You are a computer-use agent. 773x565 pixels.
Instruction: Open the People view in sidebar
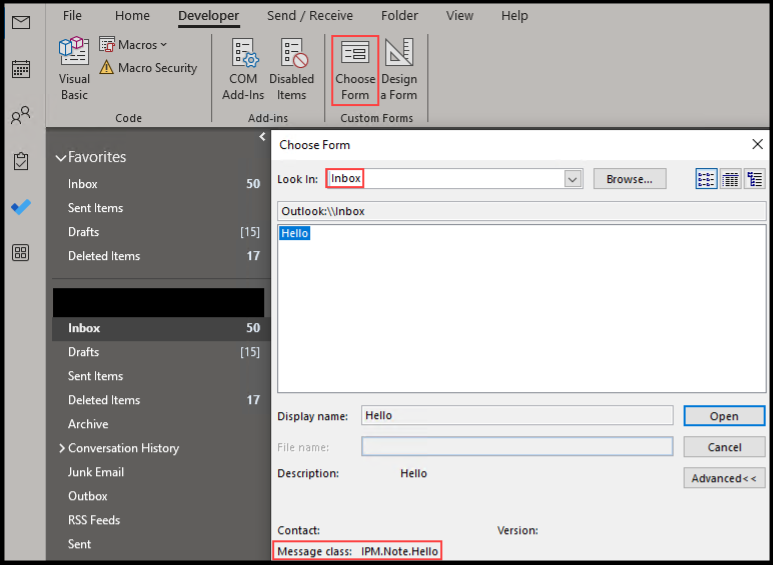tap(21, 116)
